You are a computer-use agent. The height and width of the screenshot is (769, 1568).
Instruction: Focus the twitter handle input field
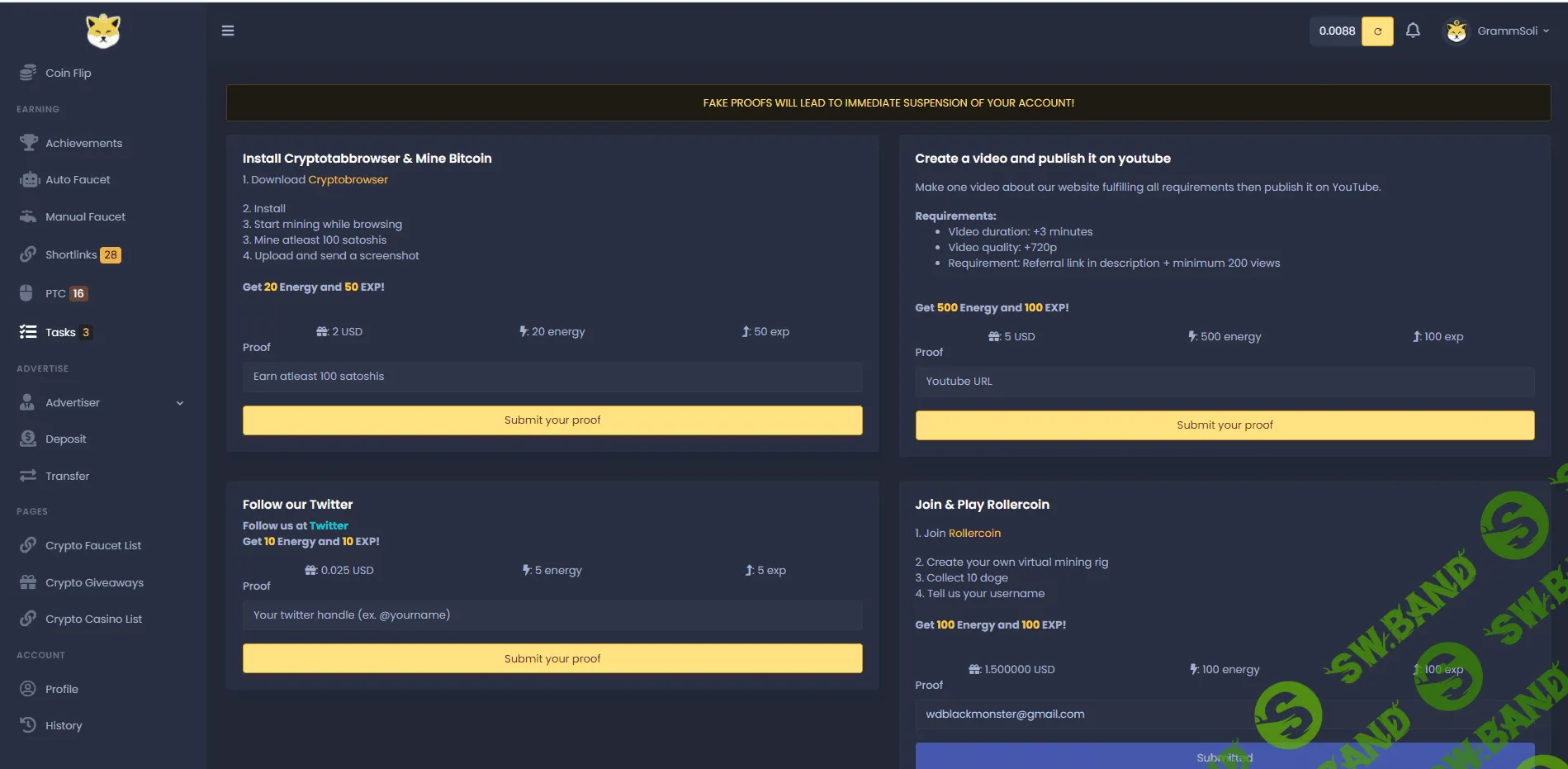click(x=552, y=615)
